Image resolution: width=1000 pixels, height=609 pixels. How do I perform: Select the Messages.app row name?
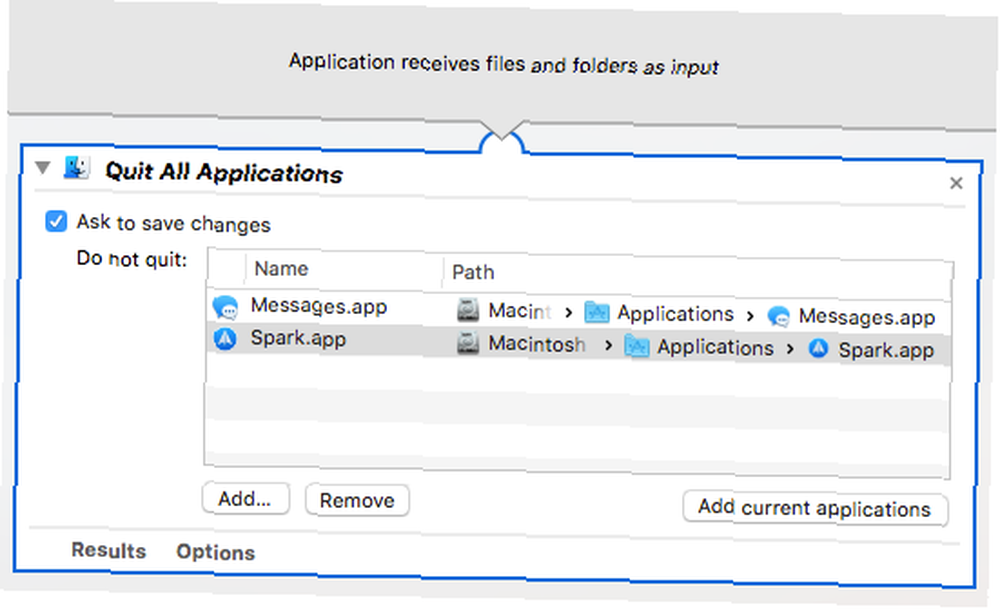tap(318, 306)
